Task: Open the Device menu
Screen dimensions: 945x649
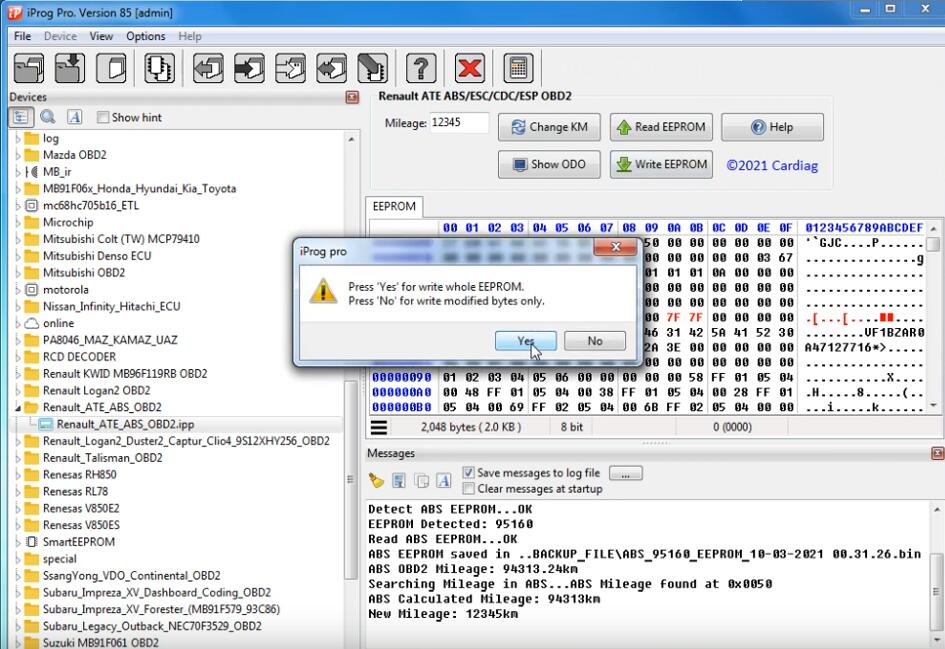Action: coord(60,36)
